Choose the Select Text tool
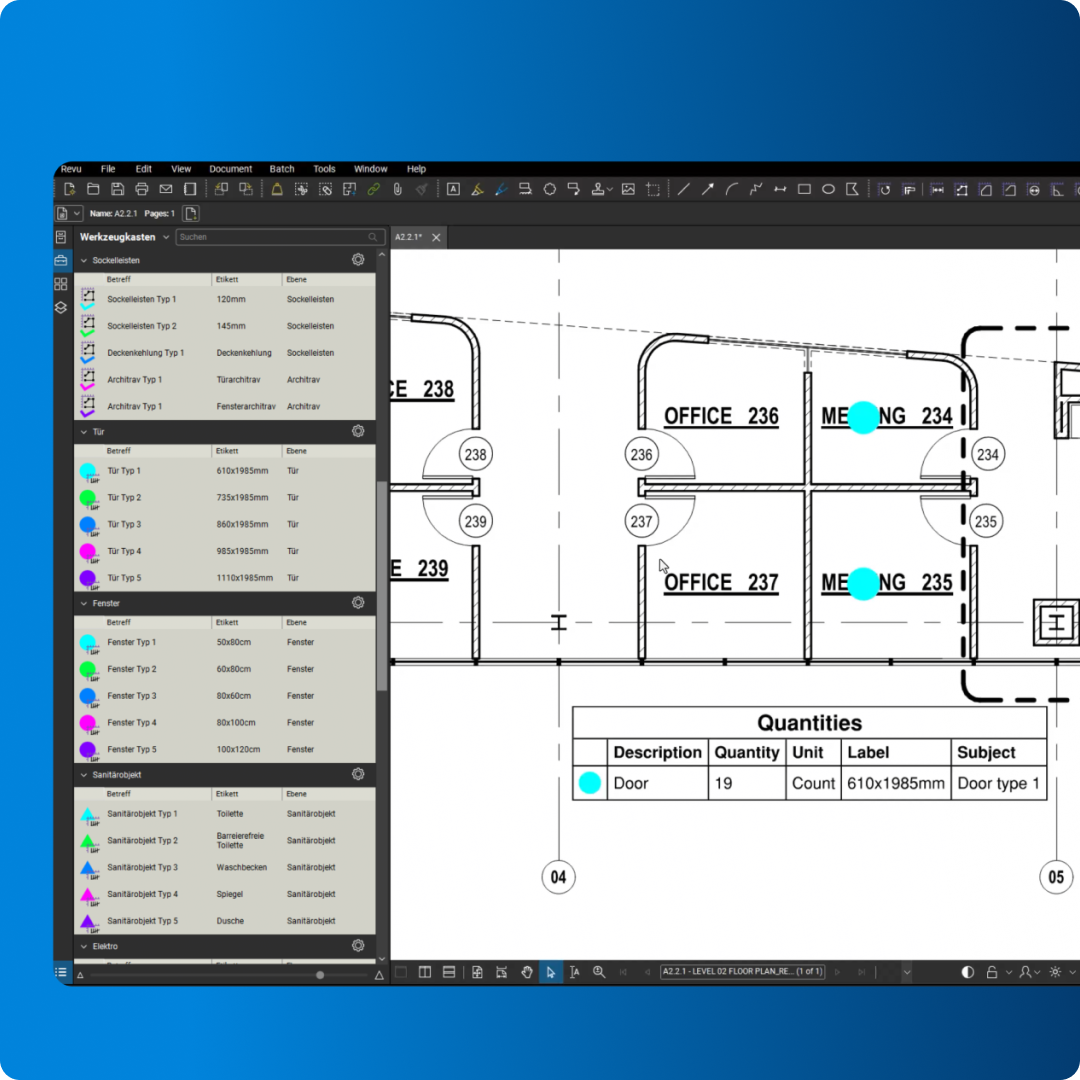This screenshot has width=1080, height=1080. pos(574,972)
